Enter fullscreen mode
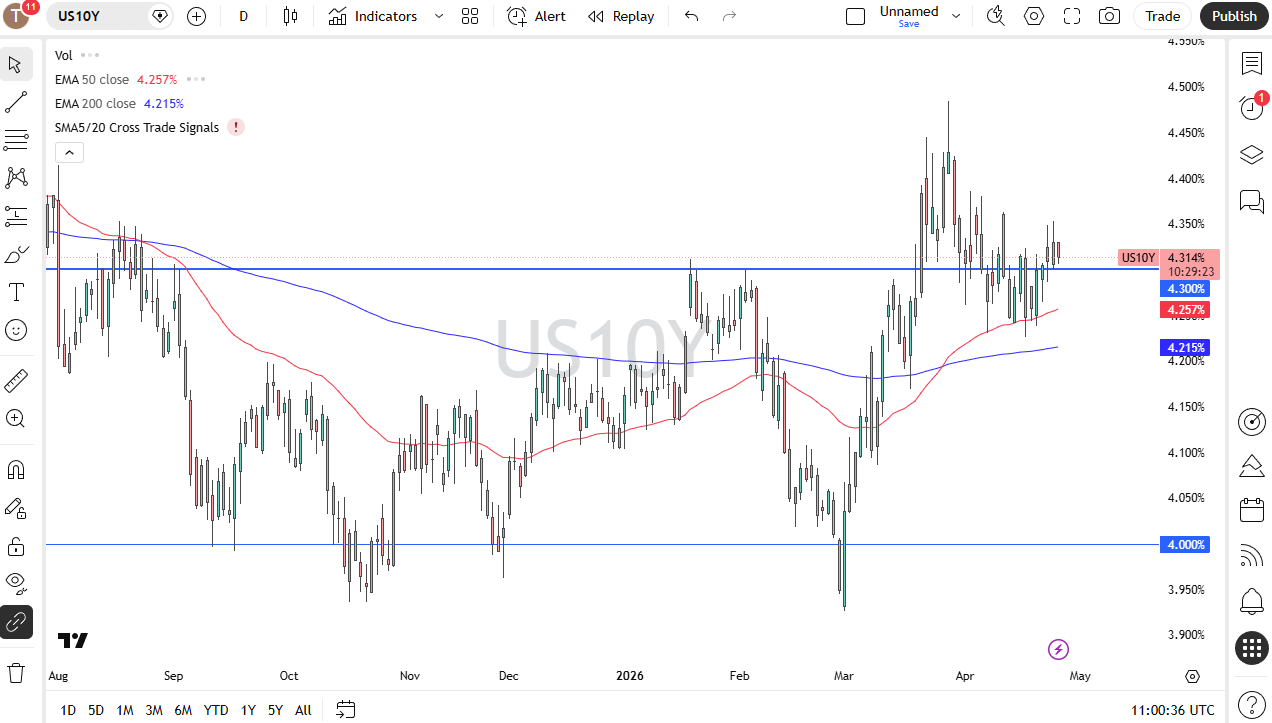 point(1072,16)
